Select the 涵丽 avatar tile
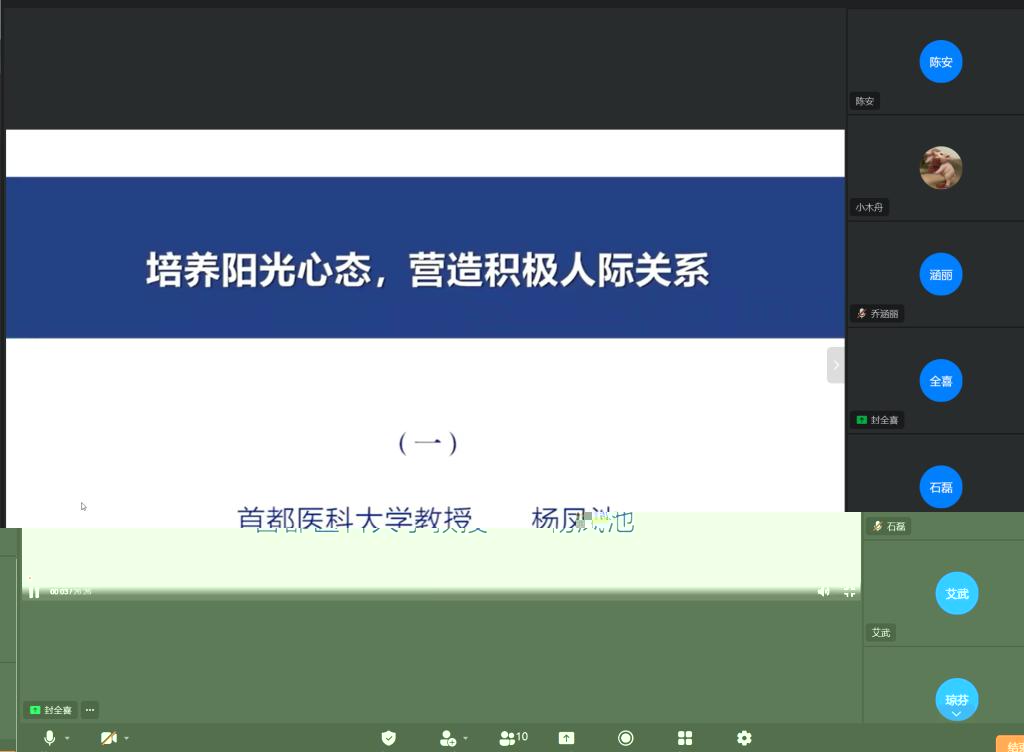Image resolution: width=1024 pixels, height=752 pixels. (x=940, y=274)
